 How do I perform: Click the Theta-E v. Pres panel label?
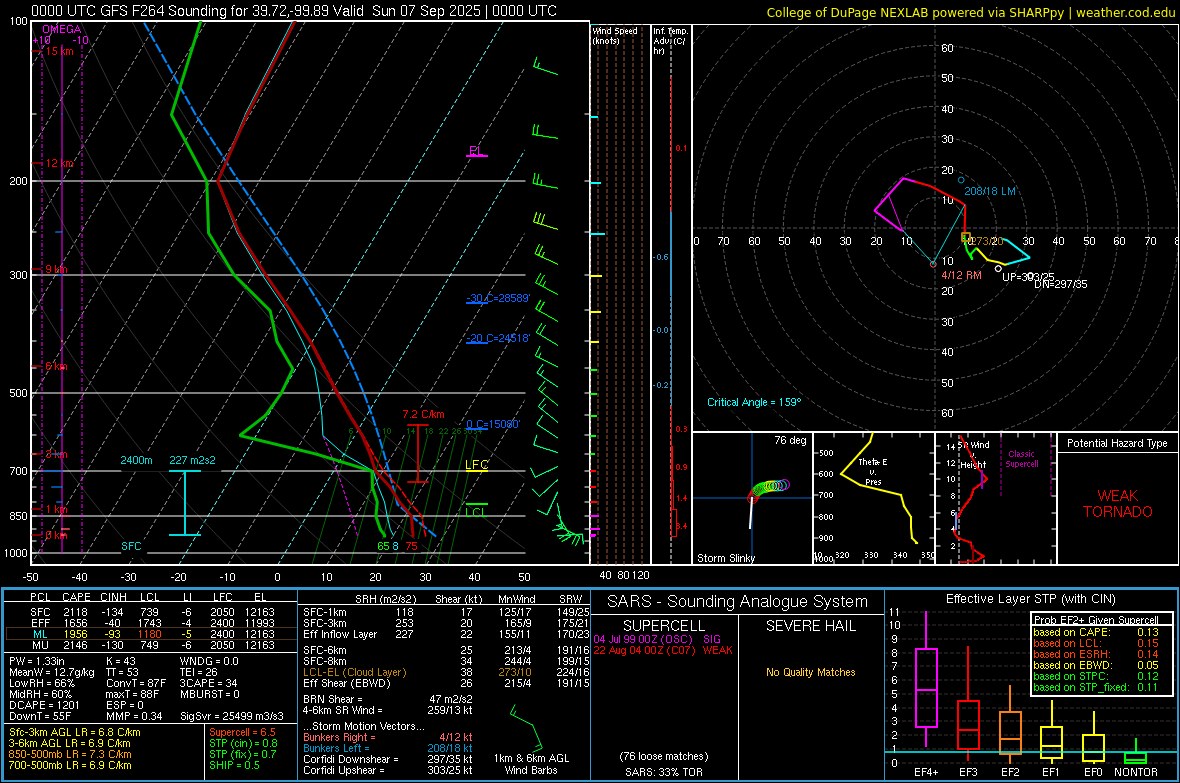tap(873, 471)
